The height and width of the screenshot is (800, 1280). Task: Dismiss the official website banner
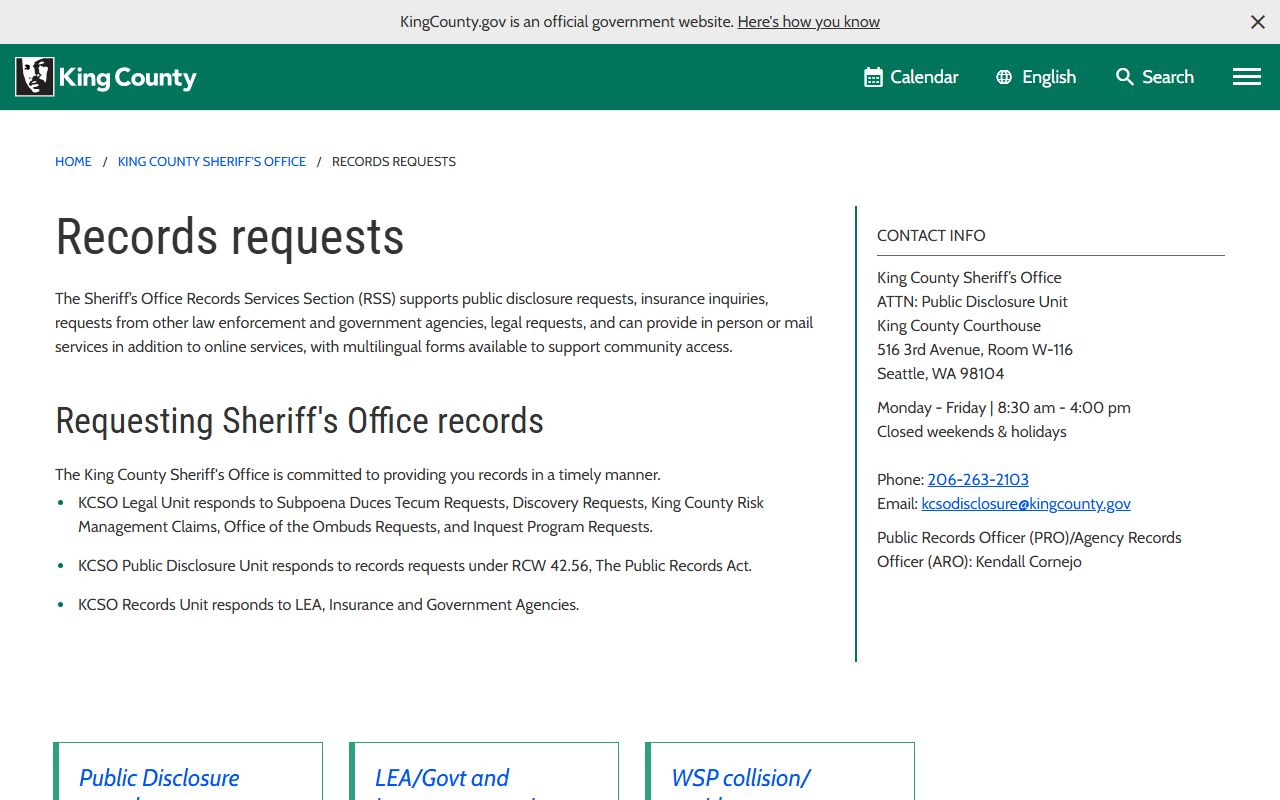pyautogui.click(x=1258, y=22)
